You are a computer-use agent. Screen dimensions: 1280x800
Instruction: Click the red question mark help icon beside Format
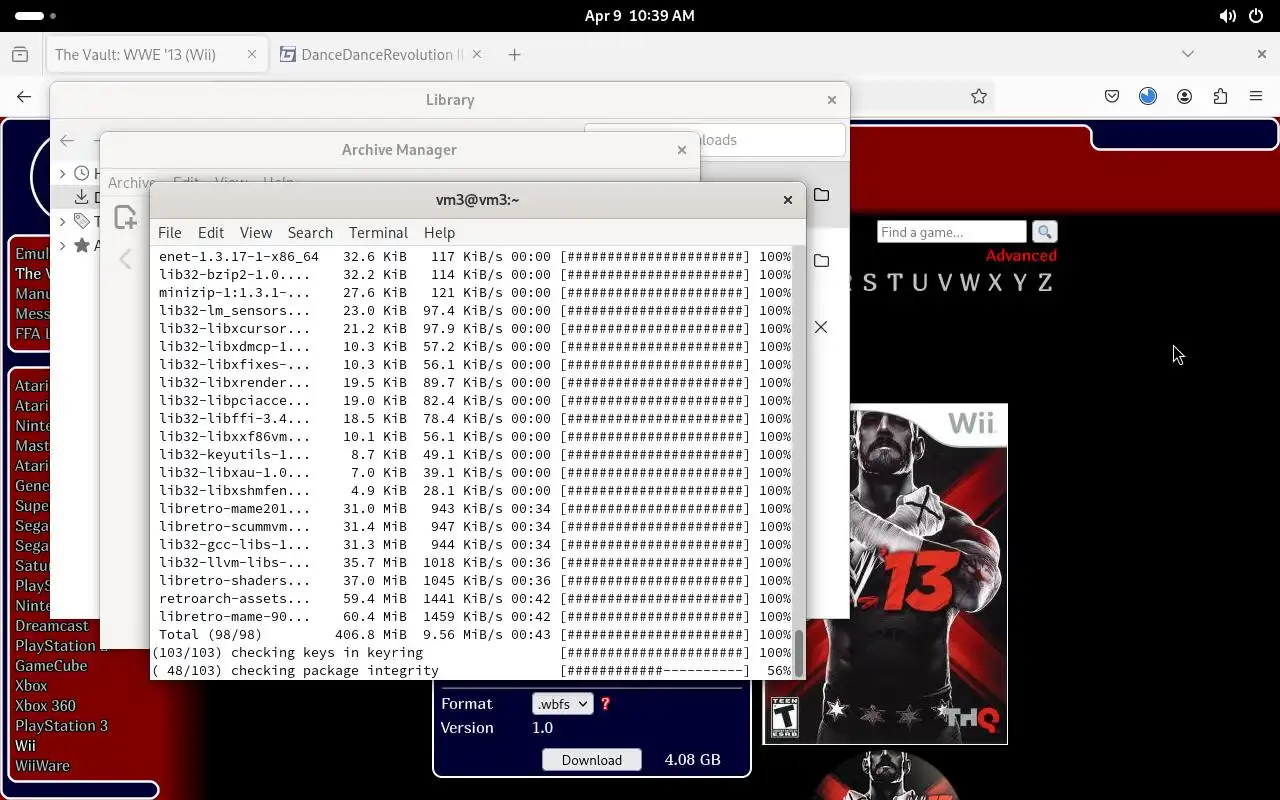(605, 704)
